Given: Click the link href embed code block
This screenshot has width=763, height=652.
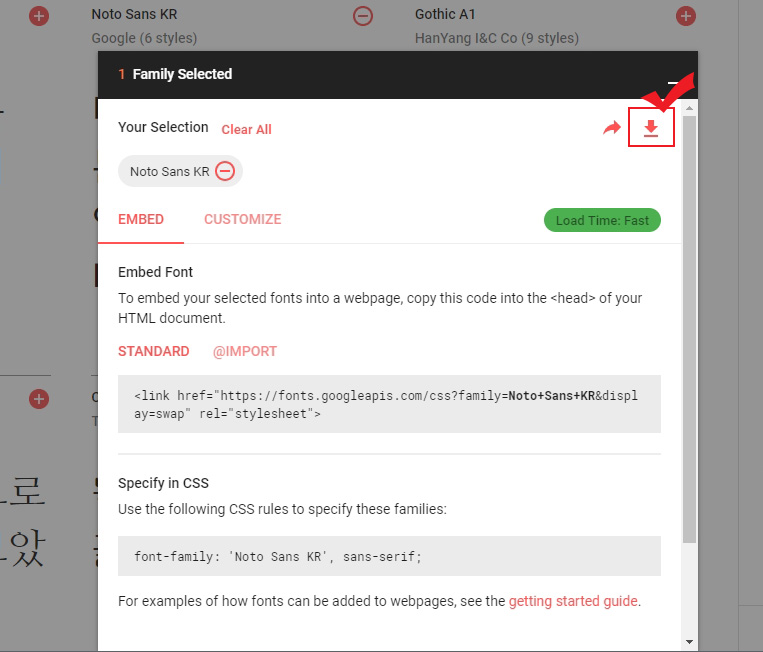Looking at the screenshot, I should pos(389,404).
